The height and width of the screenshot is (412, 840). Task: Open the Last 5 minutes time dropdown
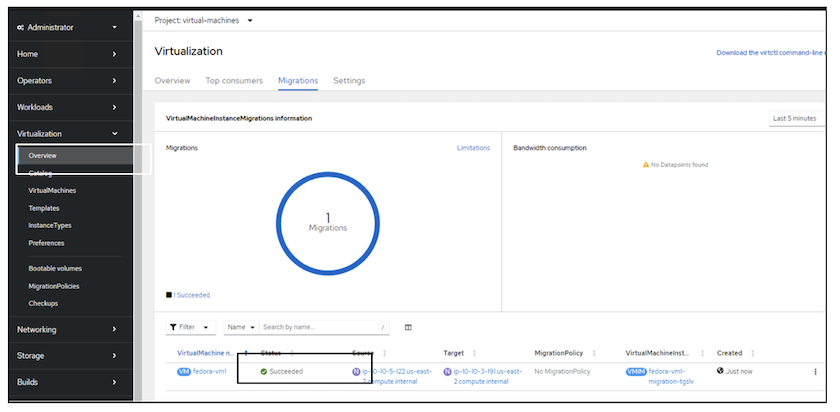pyautogui.click(x=797, y=118)
